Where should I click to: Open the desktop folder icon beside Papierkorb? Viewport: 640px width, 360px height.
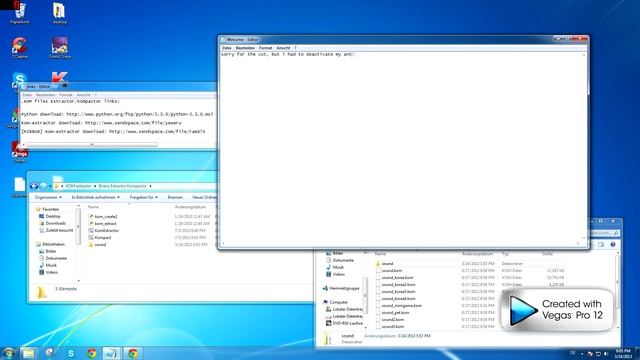pyautogui.click(x=60, y=13)
